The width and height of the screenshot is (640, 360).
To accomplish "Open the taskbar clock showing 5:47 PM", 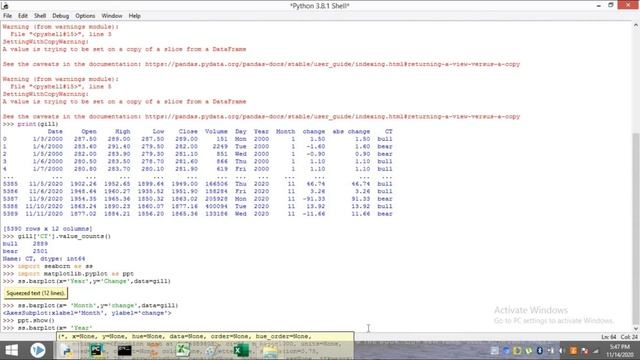I will pos(620,351).
